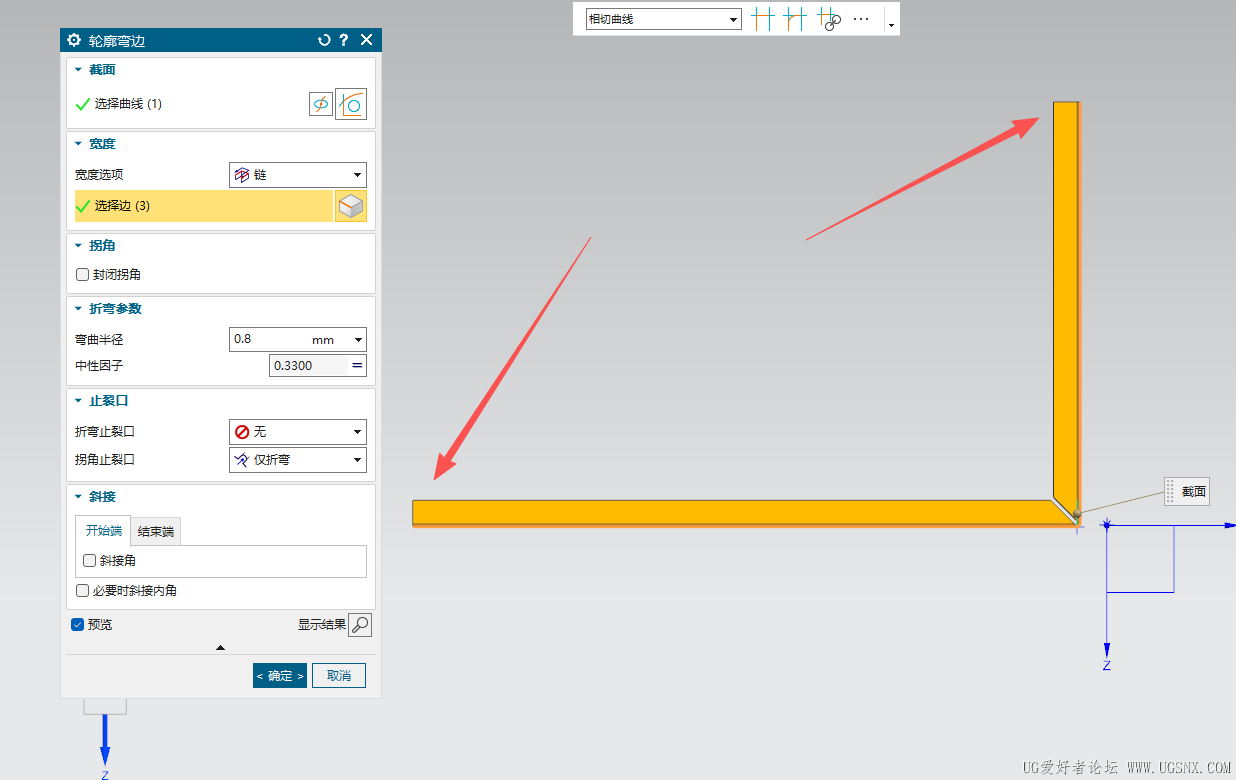Viewport: 1236px width, 780px height.
Task: Click the section point at bend corner
Action: [x=1077, y=515]
